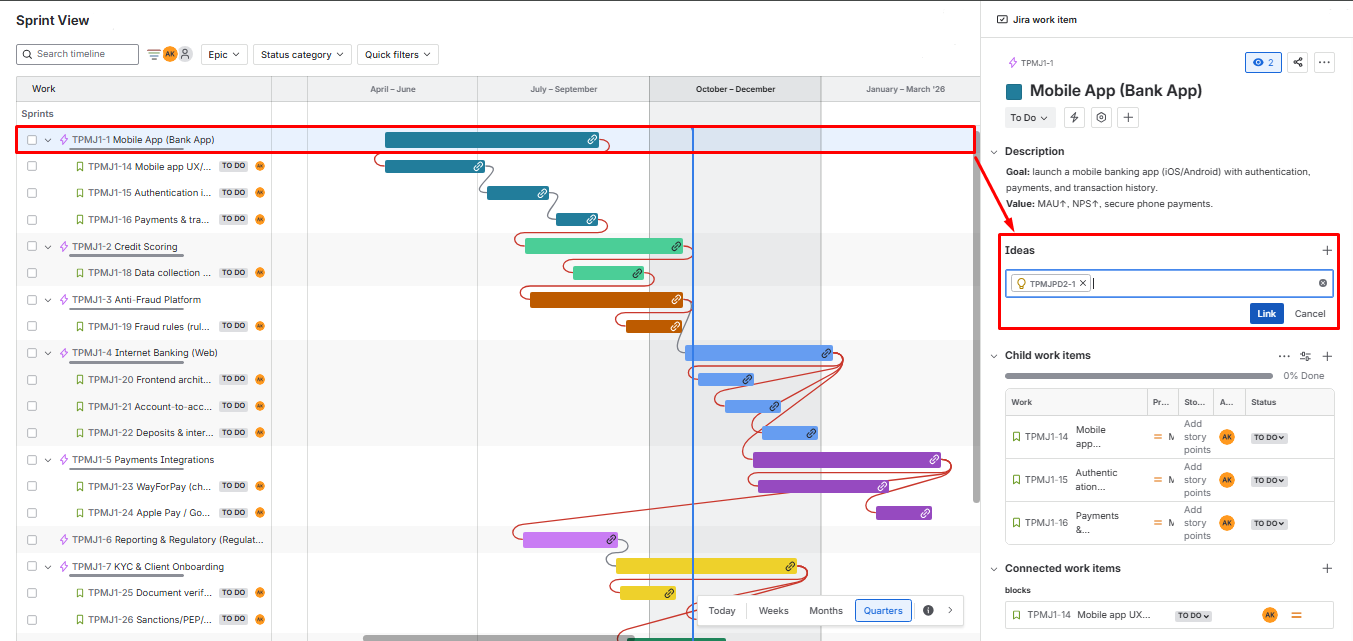1353x641 pixels.
Task: Clear the Ideas field with the X icon
Action: coord(1323,284)
